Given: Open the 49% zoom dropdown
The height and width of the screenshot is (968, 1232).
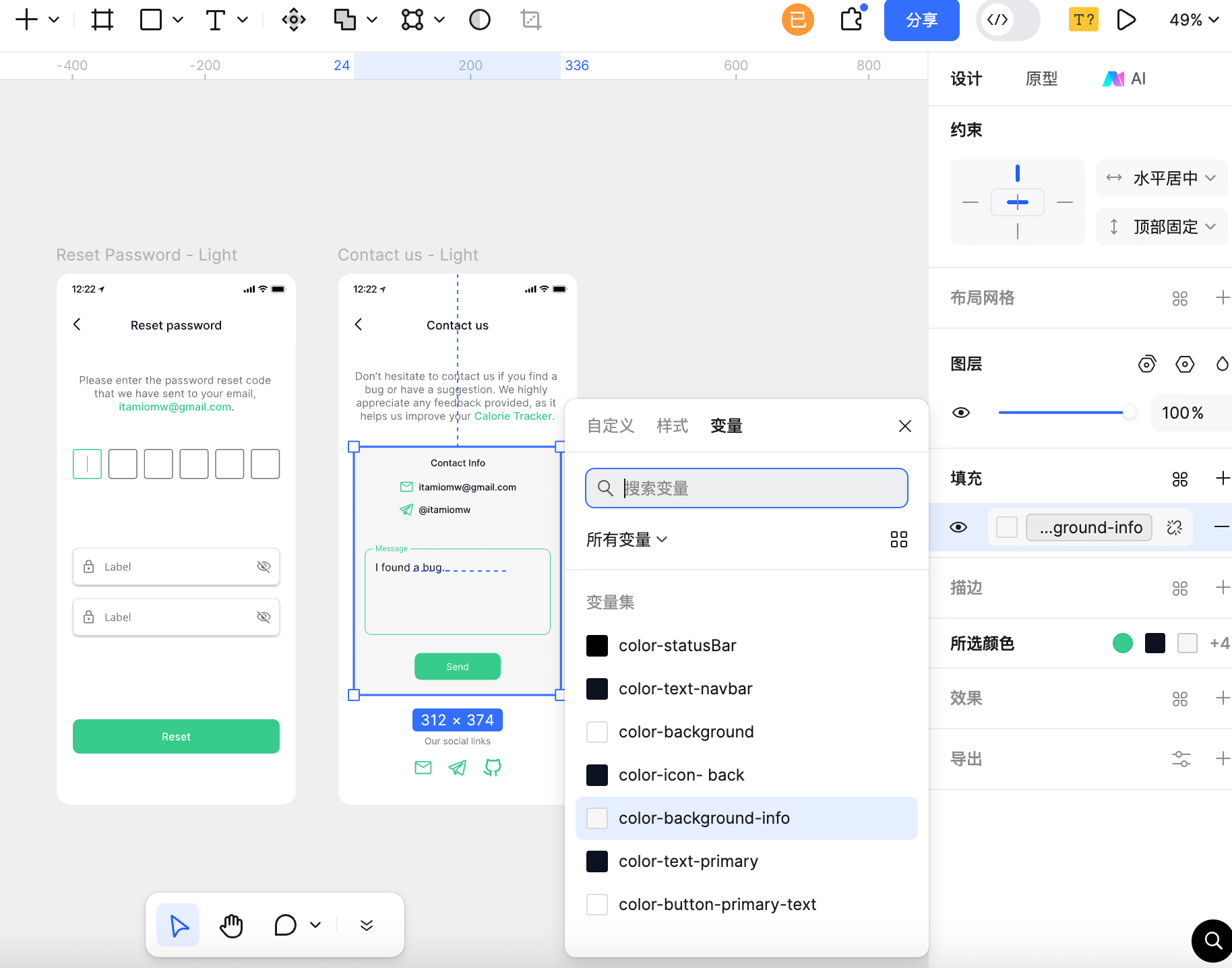Looking at the screenshot, I should (1193, 20).
